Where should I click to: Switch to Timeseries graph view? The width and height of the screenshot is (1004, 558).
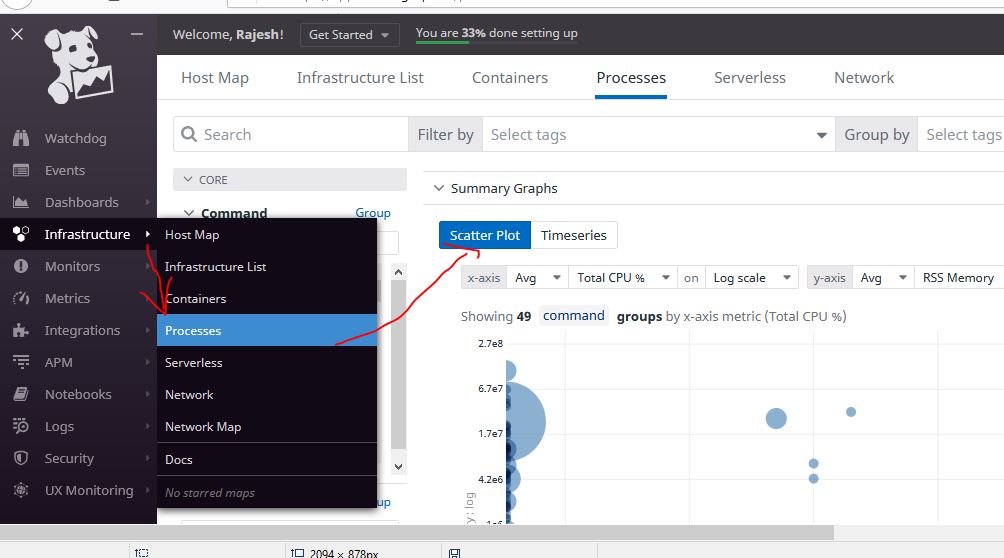coord(574,236)
